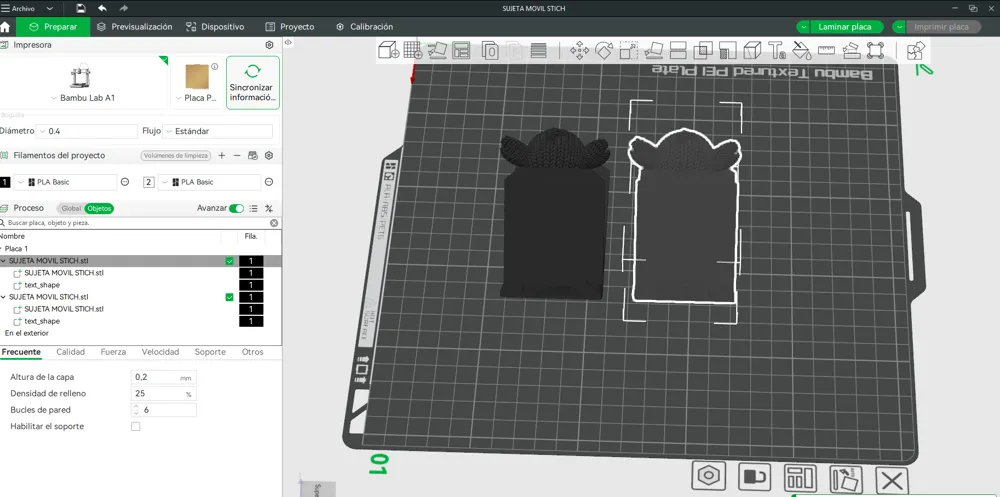This screenshot has height=497, width=1000.
Task: Click the X icon in the bottom toolbar
Action: coord(892,480)
